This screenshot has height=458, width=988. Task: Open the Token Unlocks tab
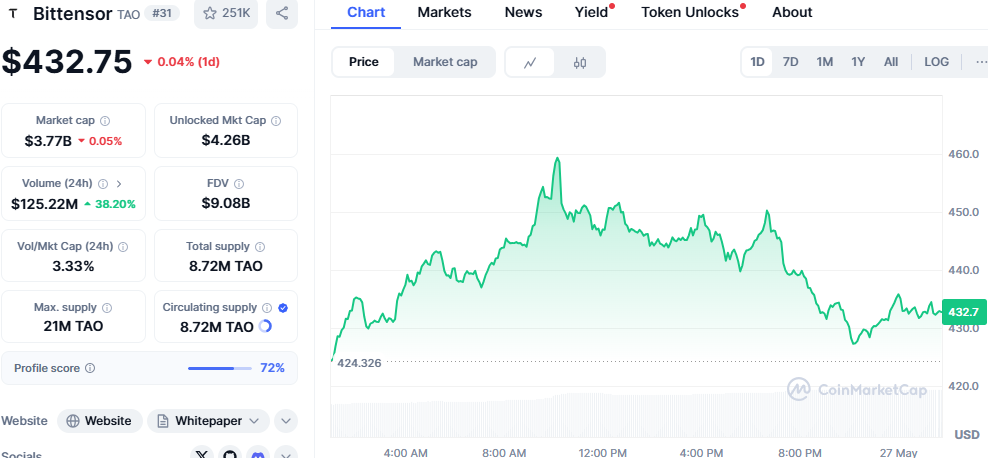(x=690, y=12)
